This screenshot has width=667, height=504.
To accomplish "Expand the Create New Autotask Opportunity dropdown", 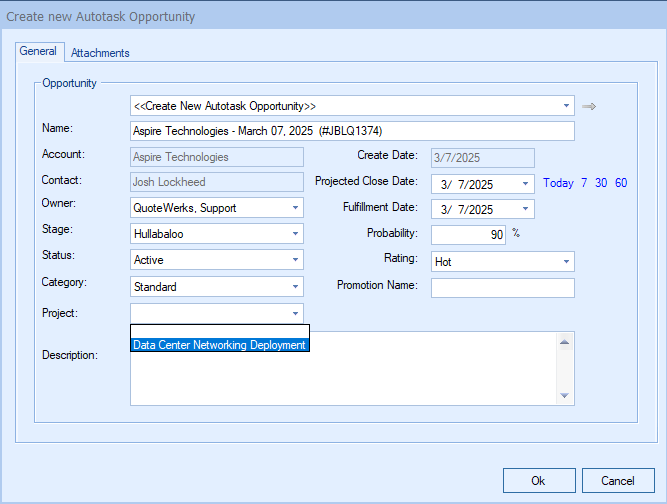I will click(566, 105).
